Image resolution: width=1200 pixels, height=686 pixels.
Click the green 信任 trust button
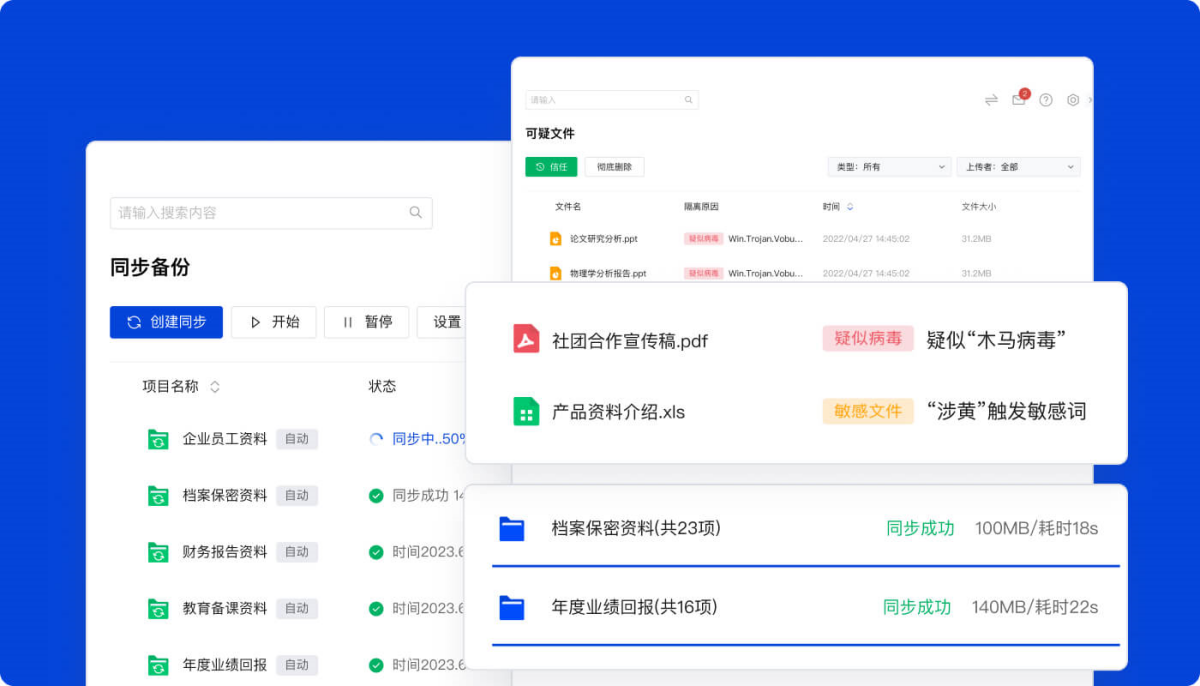click(550, 166)
